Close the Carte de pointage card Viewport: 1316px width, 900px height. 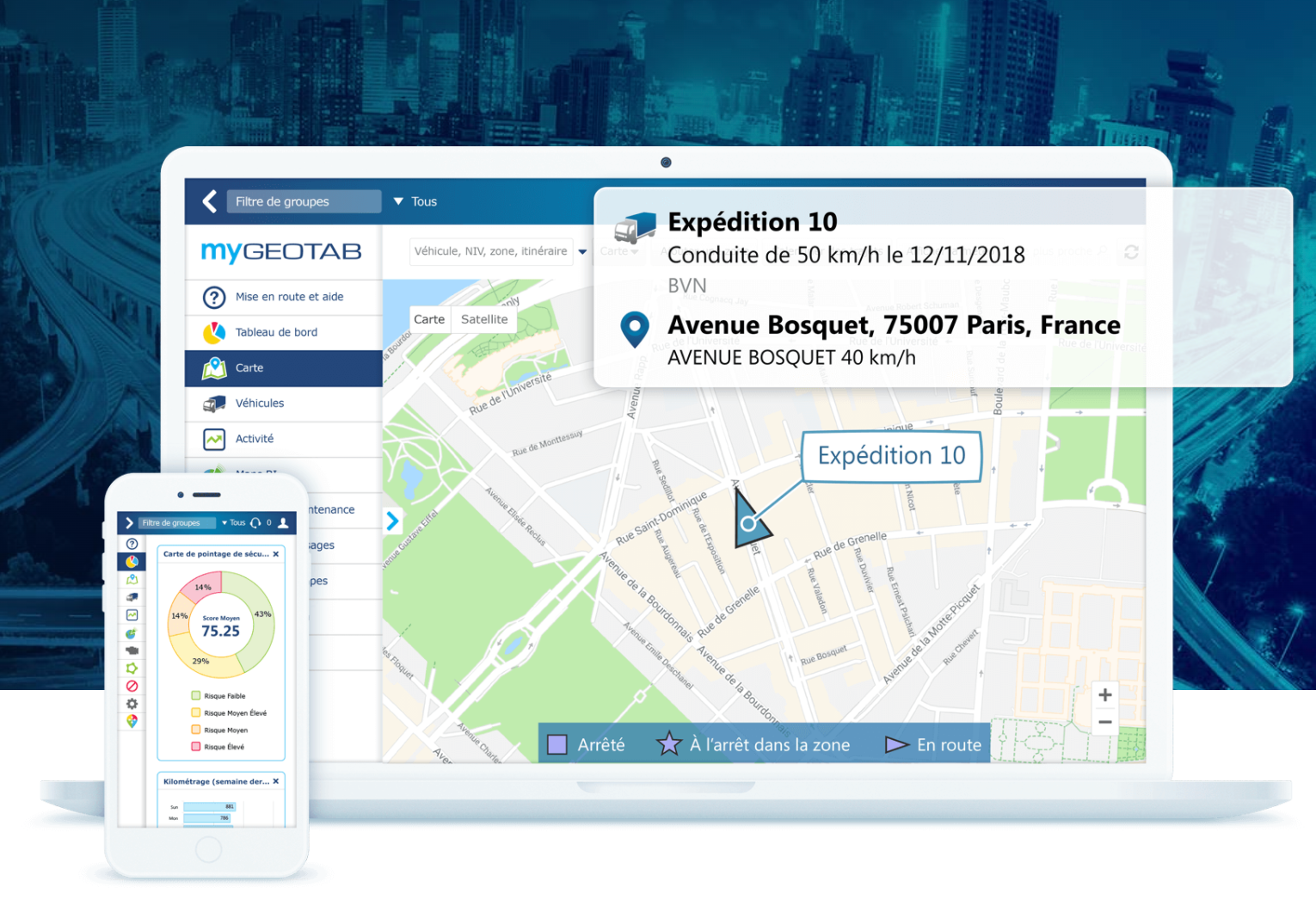(x=276, y=554)
